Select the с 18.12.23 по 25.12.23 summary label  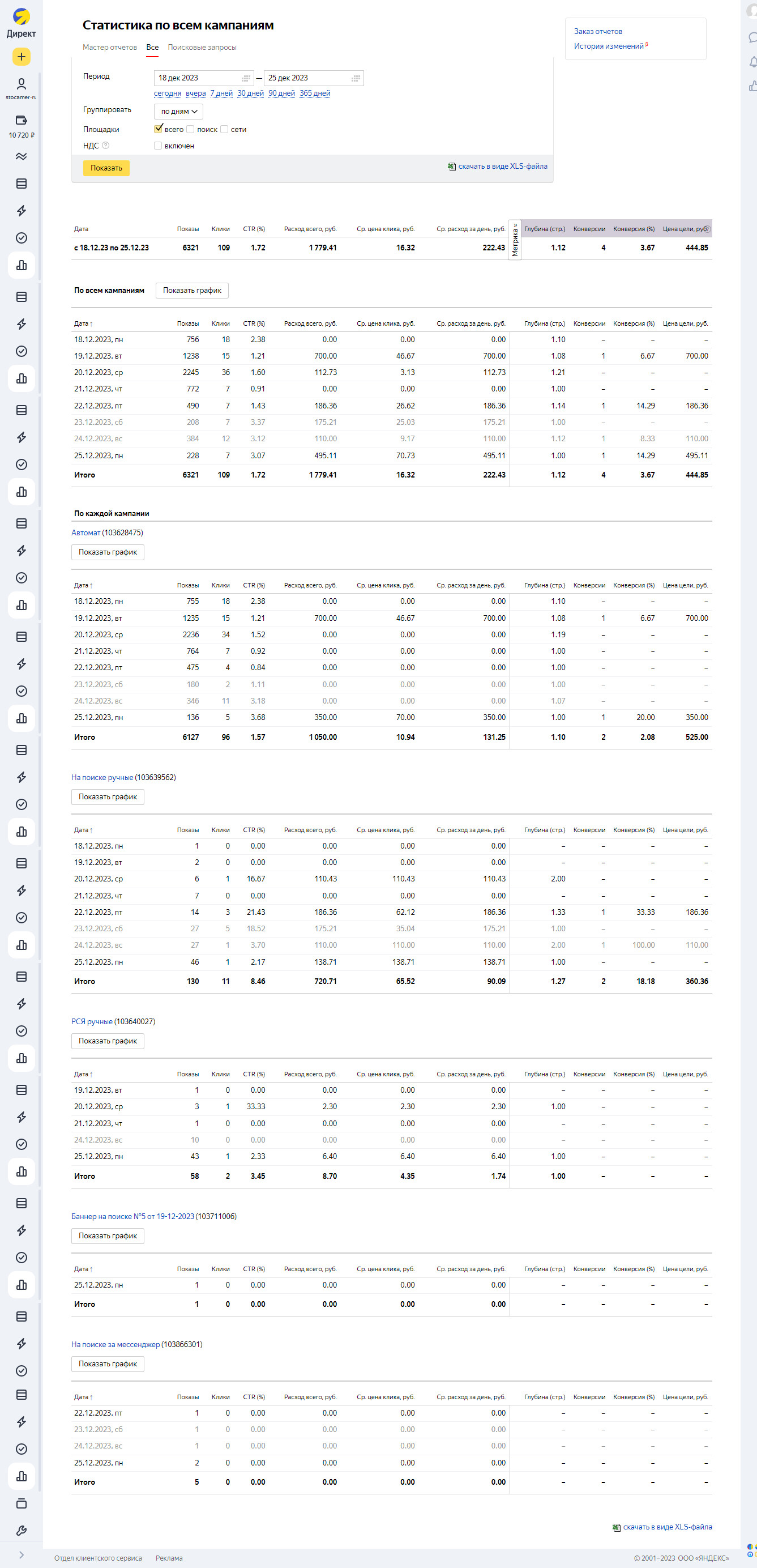tap(112, 248)
